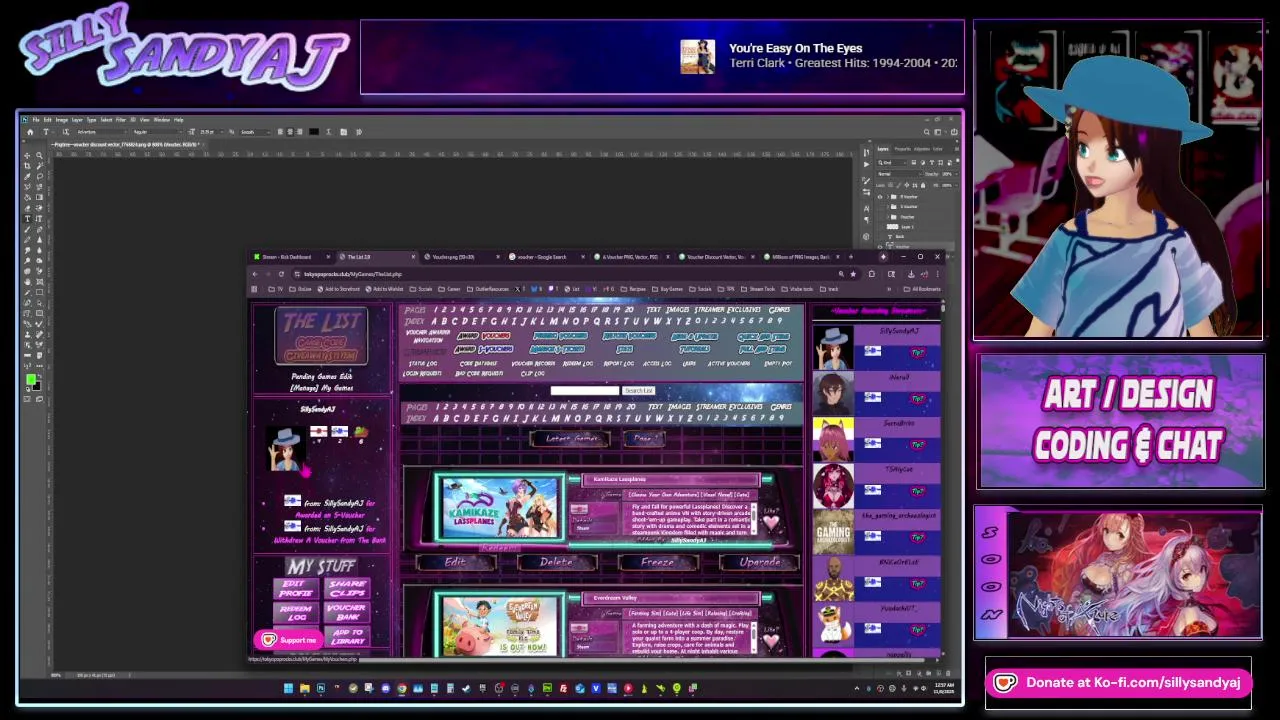Click Streamer Exclusives in top page index
The width and height of the screenshot is (1280, 720).
[x=728, y=310]
